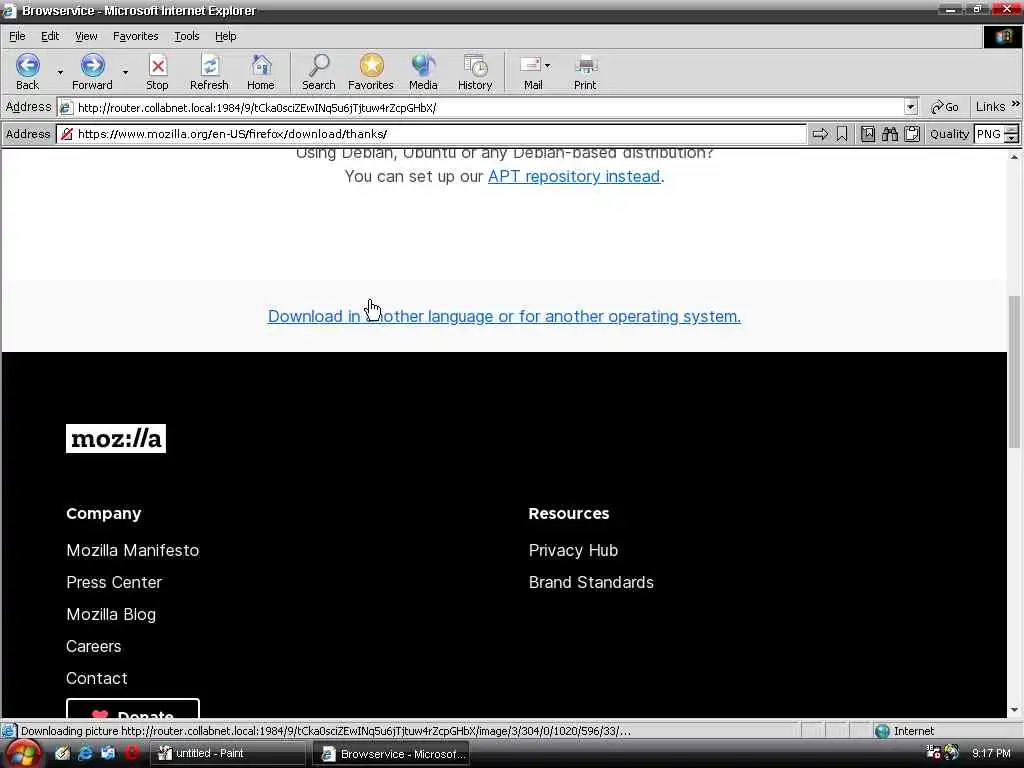
Task: Go to the Home page
Action: click(261, 71)
